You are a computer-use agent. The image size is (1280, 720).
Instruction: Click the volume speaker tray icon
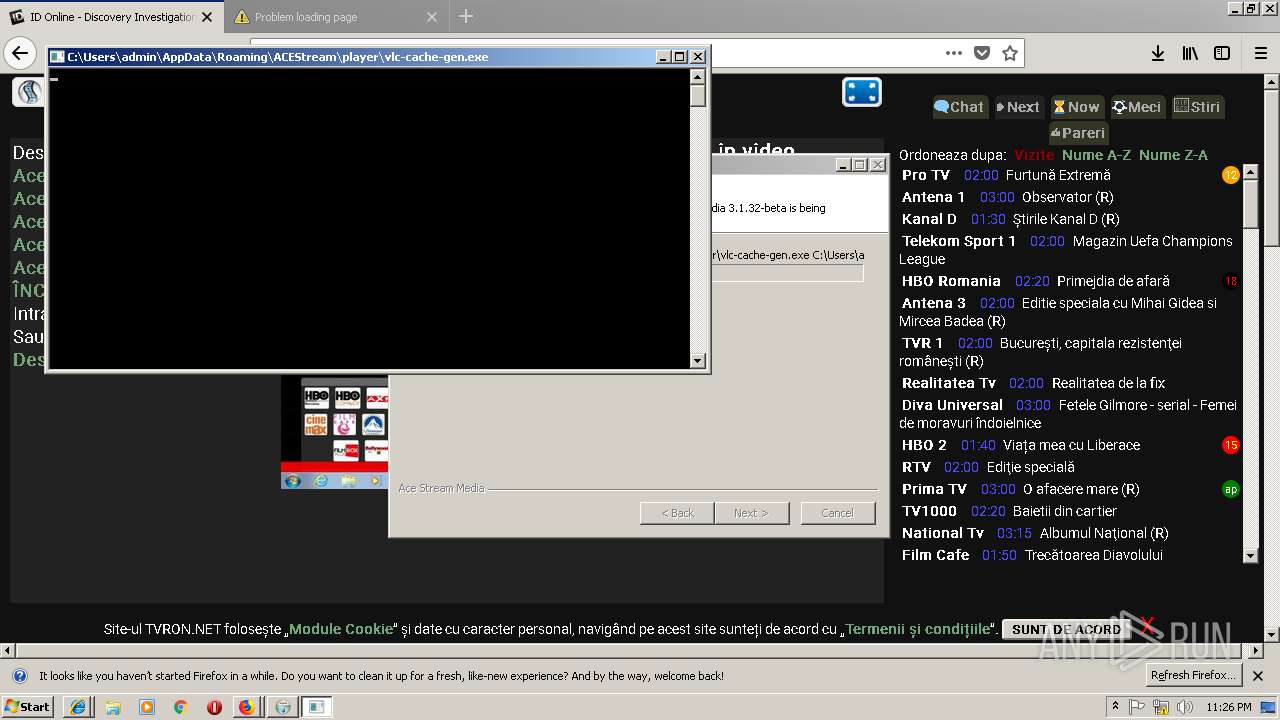(x=1184, y=707)
